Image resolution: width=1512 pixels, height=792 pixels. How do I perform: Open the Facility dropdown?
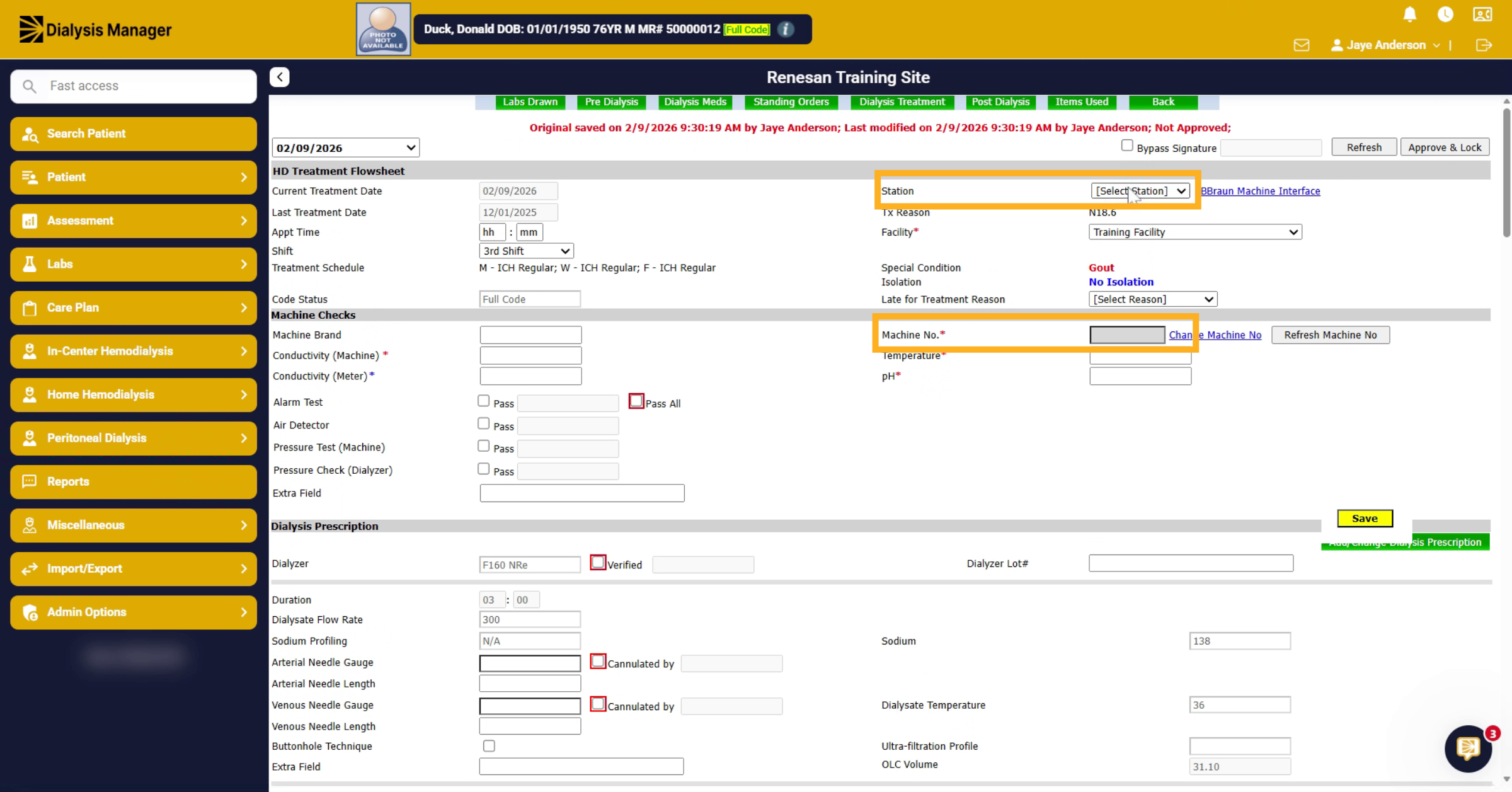pyautogui.click(x=1195, y=232)
